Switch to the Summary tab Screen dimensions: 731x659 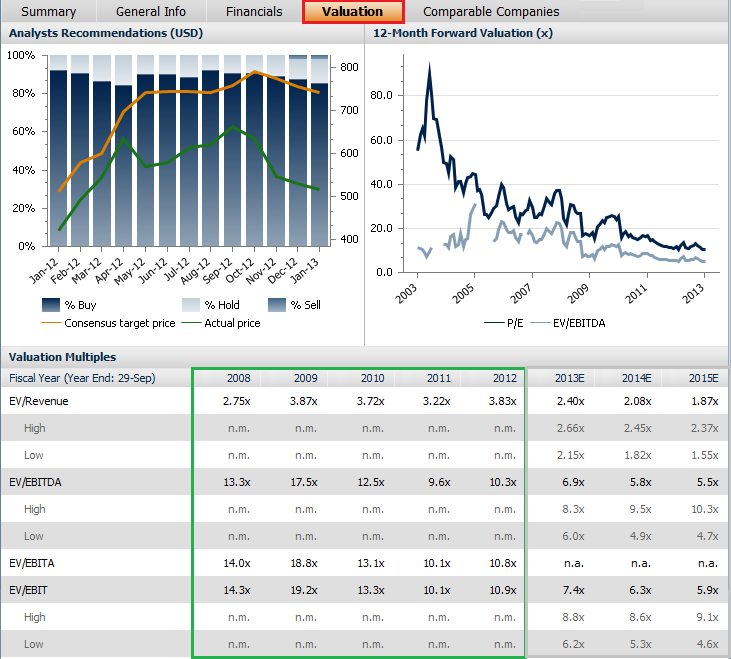point(48,11)
